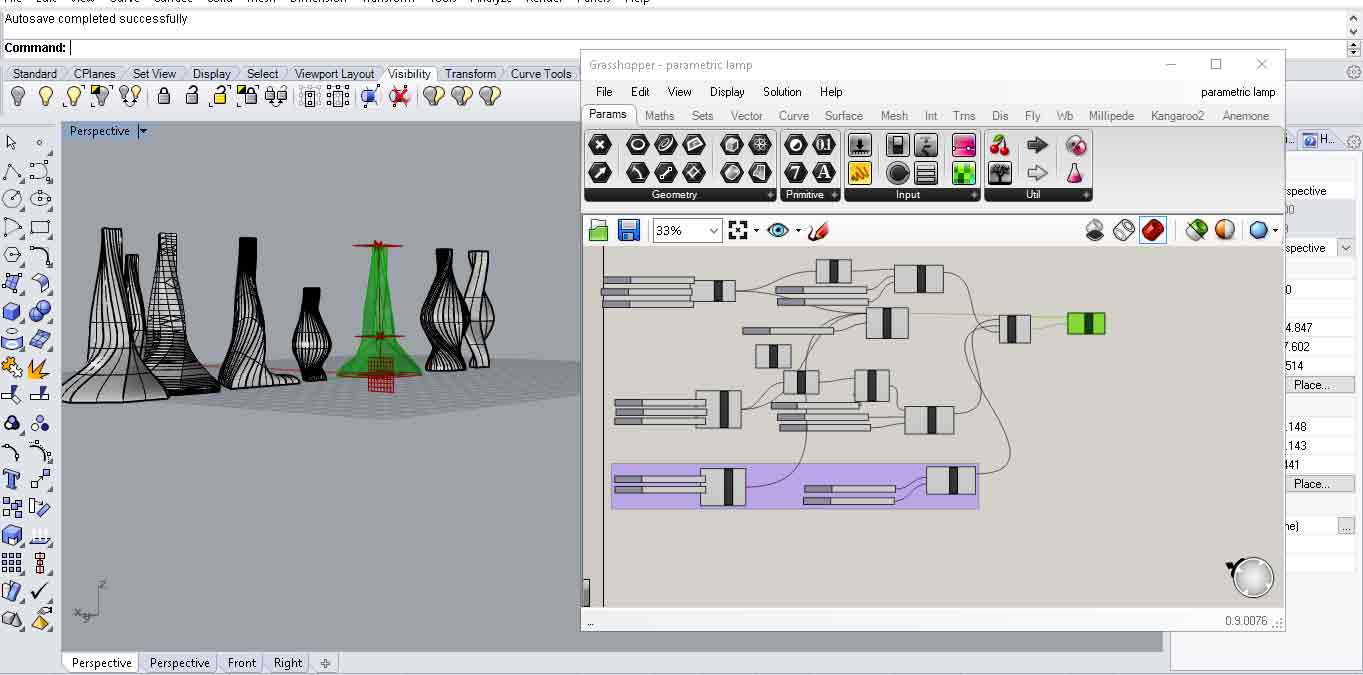Viewport: 1363px width, 675px height.
Task: Open the zoom extents dropdown arrow
Action: pyautogui.click(x=756, y=231)
